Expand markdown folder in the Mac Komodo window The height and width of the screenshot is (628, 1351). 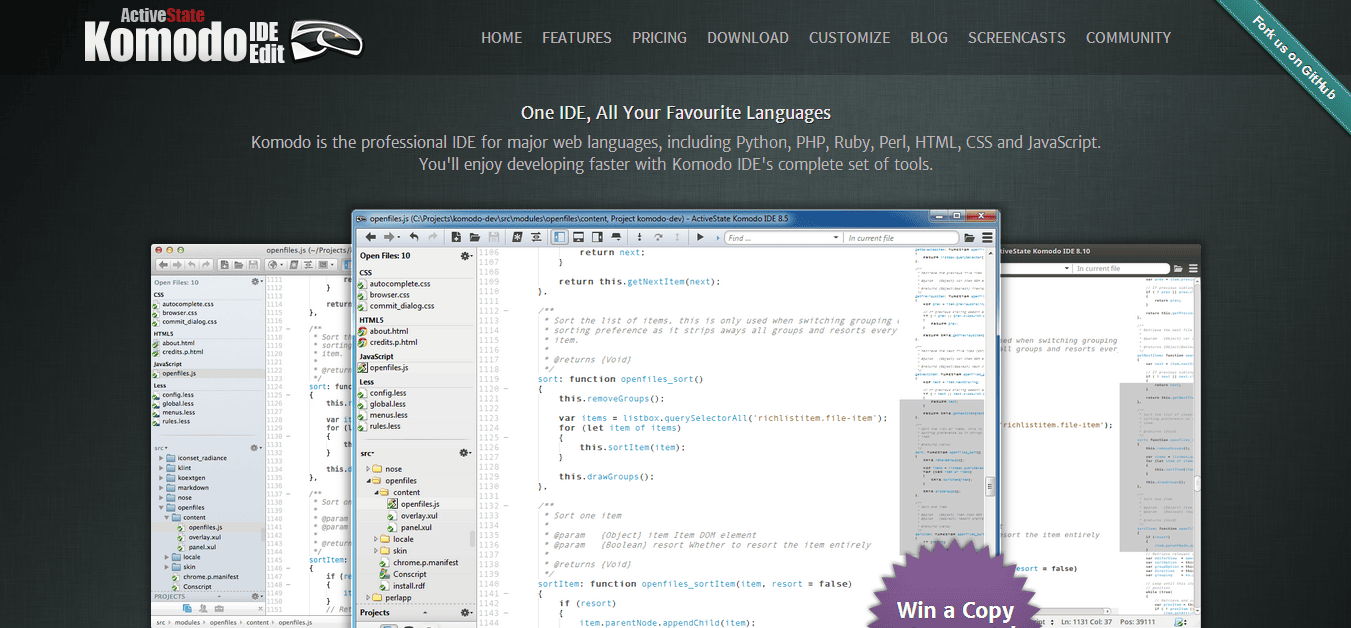[162, 488]
